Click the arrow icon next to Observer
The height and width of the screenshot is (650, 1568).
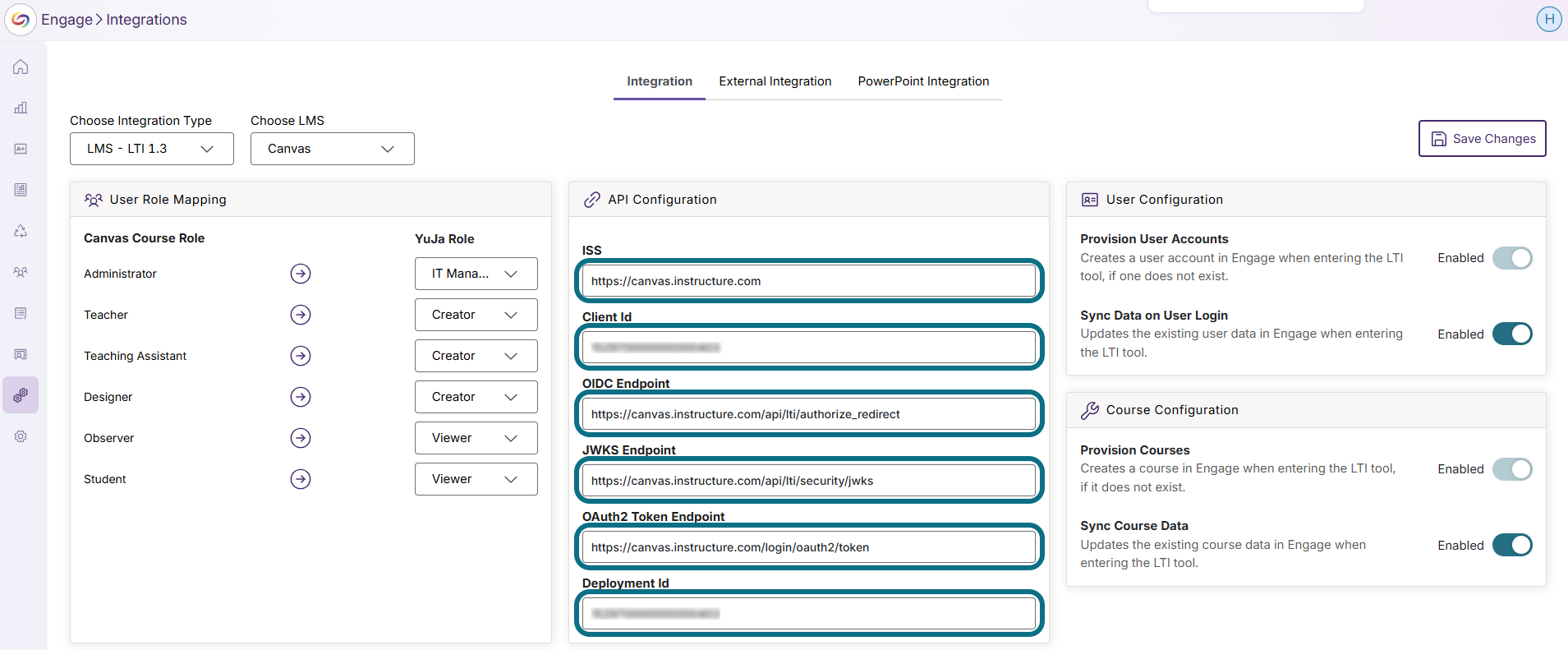[x=301, y=438]
